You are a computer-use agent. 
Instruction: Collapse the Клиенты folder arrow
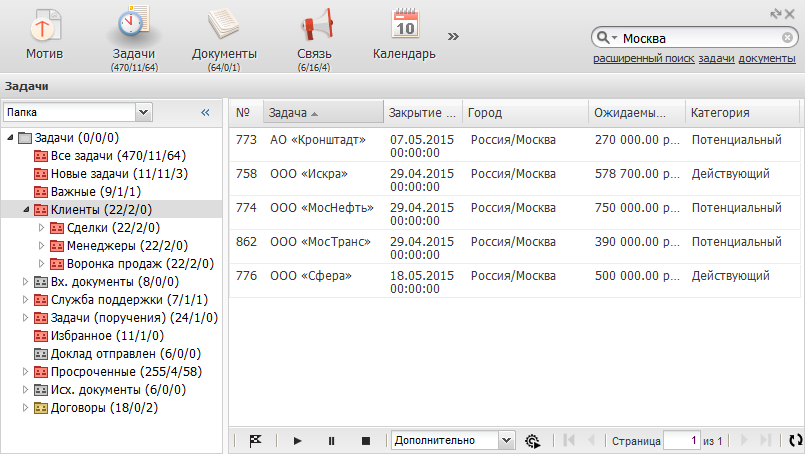coord(26,210)
